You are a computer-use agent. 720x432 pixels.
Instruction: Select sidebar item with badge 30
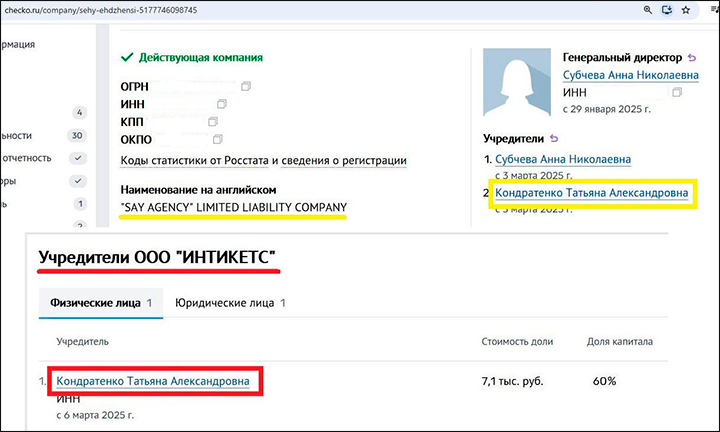[77, 135]
